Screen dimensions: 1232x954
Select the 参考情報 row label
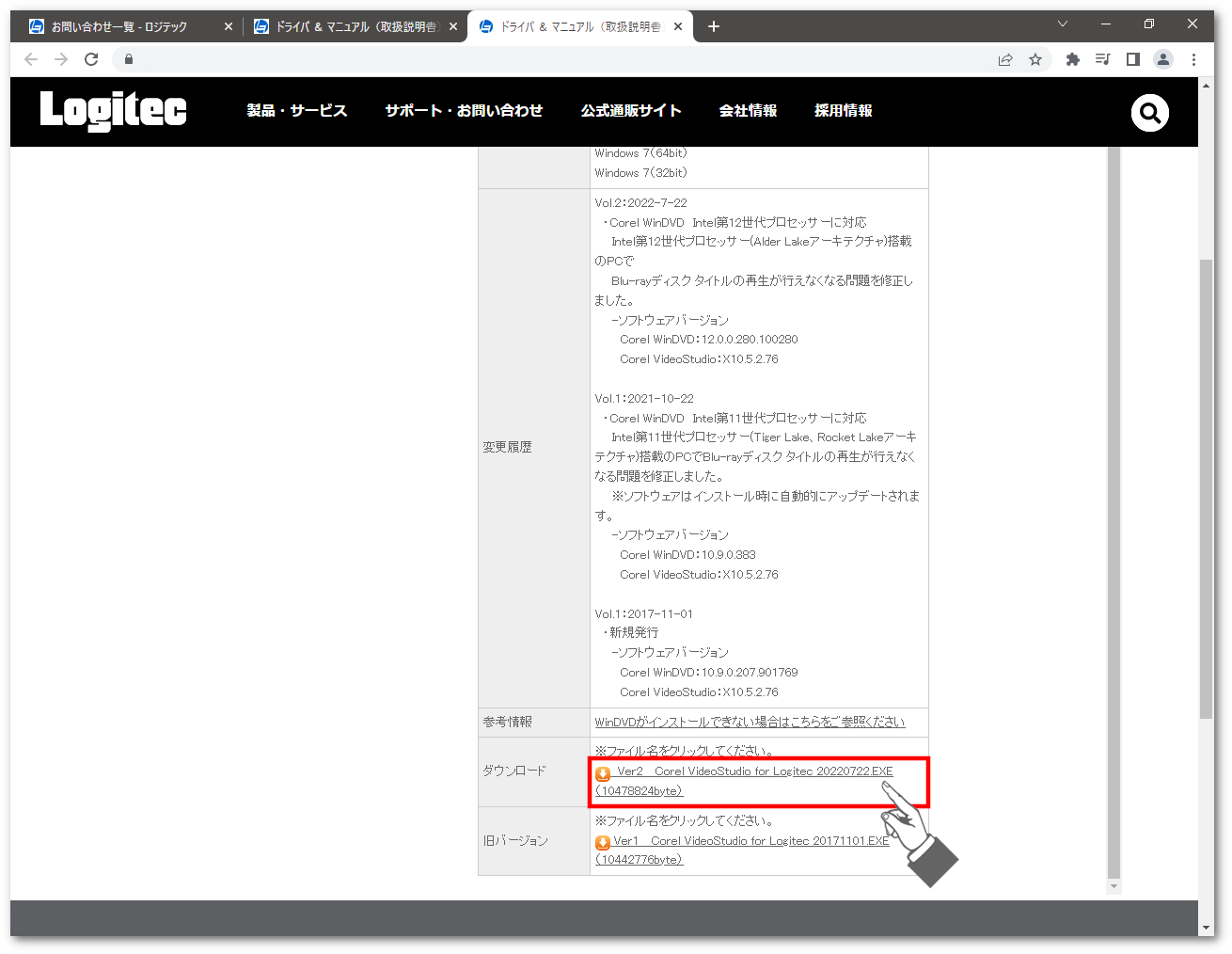507,722
